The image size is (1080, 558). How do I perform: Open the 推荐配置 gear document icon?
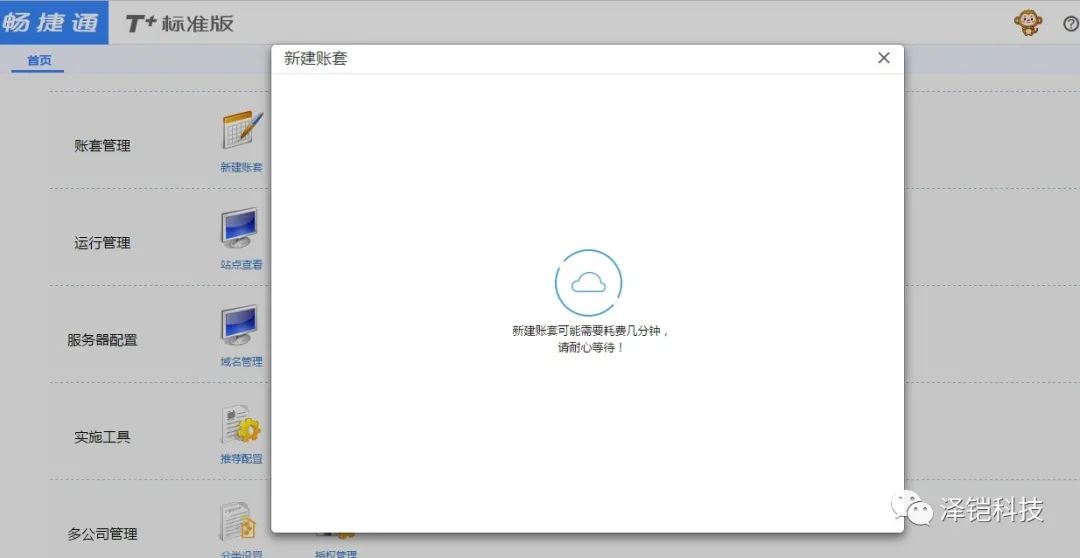click(x=241, y=424)
